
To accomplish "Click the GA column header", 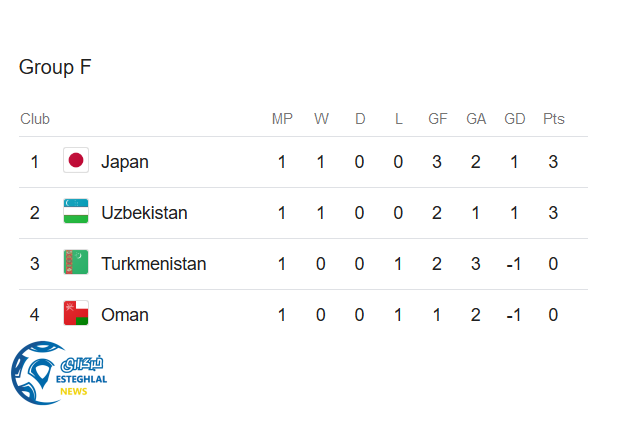I will [x=476, y=119].
